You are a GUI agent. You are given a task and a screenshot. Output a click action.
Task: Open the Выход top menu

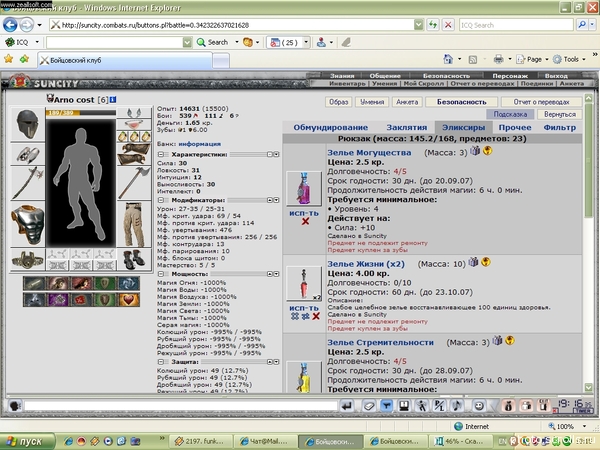556,76
